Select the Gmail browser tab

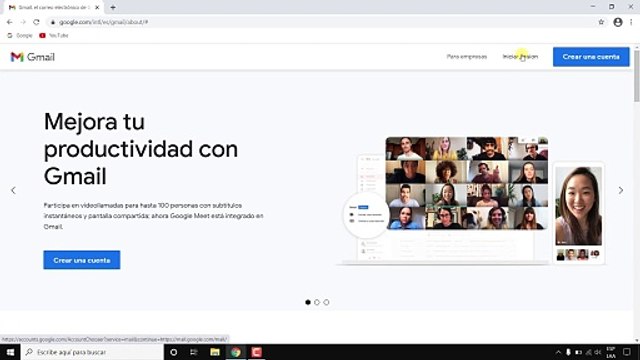point(54,7)
